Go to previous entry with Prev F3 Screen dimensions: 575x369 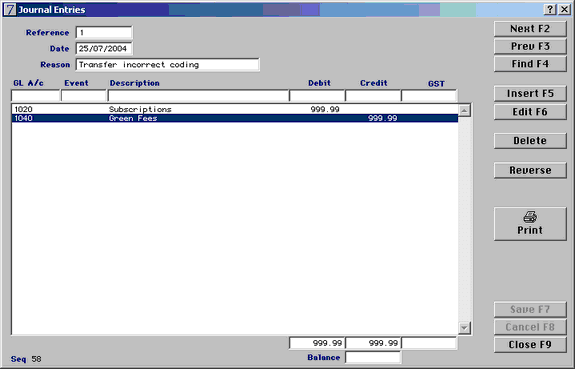(530, 47)
